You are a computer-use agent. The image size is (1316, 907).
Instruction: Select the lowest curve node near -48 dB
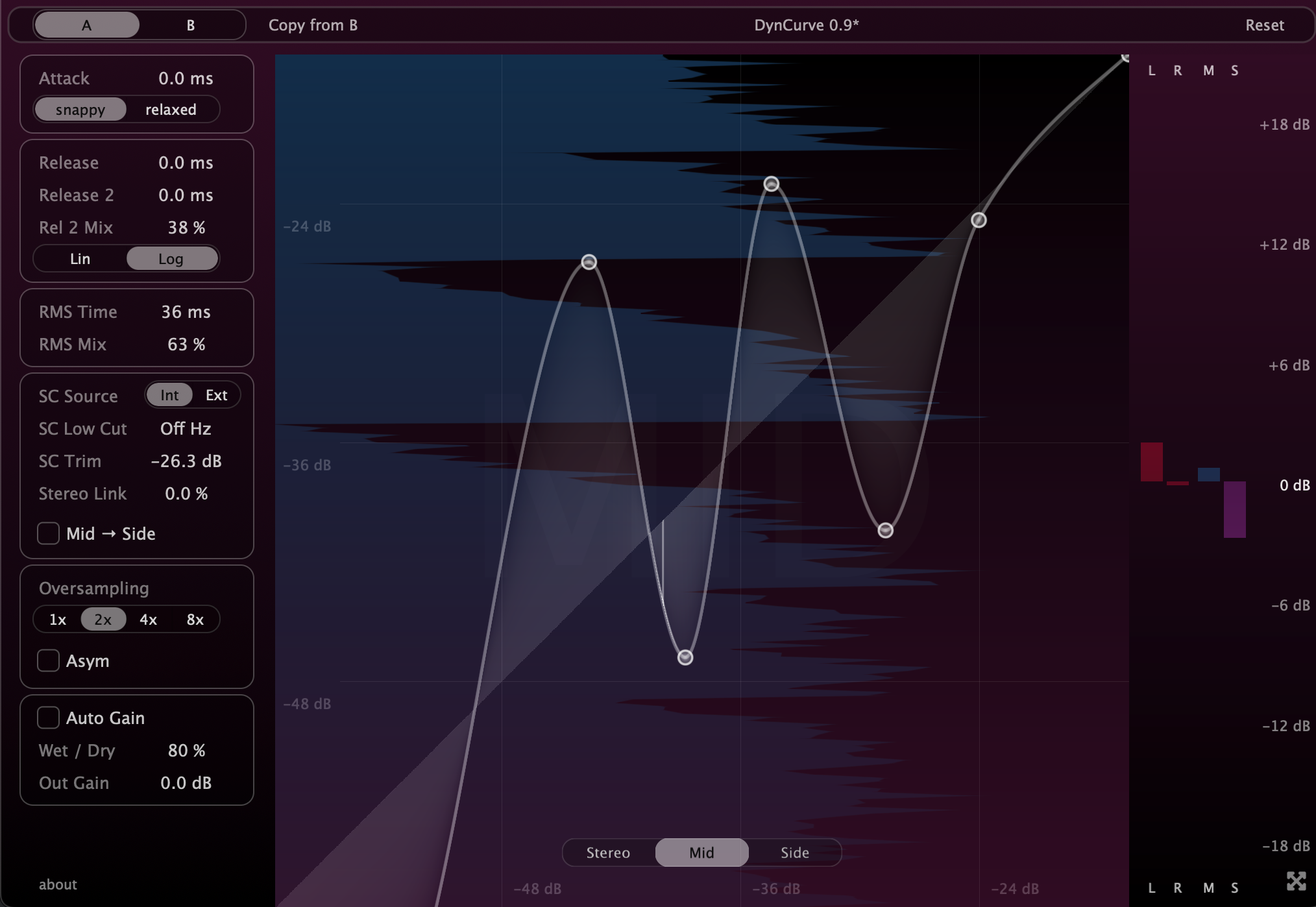point(685,657)
